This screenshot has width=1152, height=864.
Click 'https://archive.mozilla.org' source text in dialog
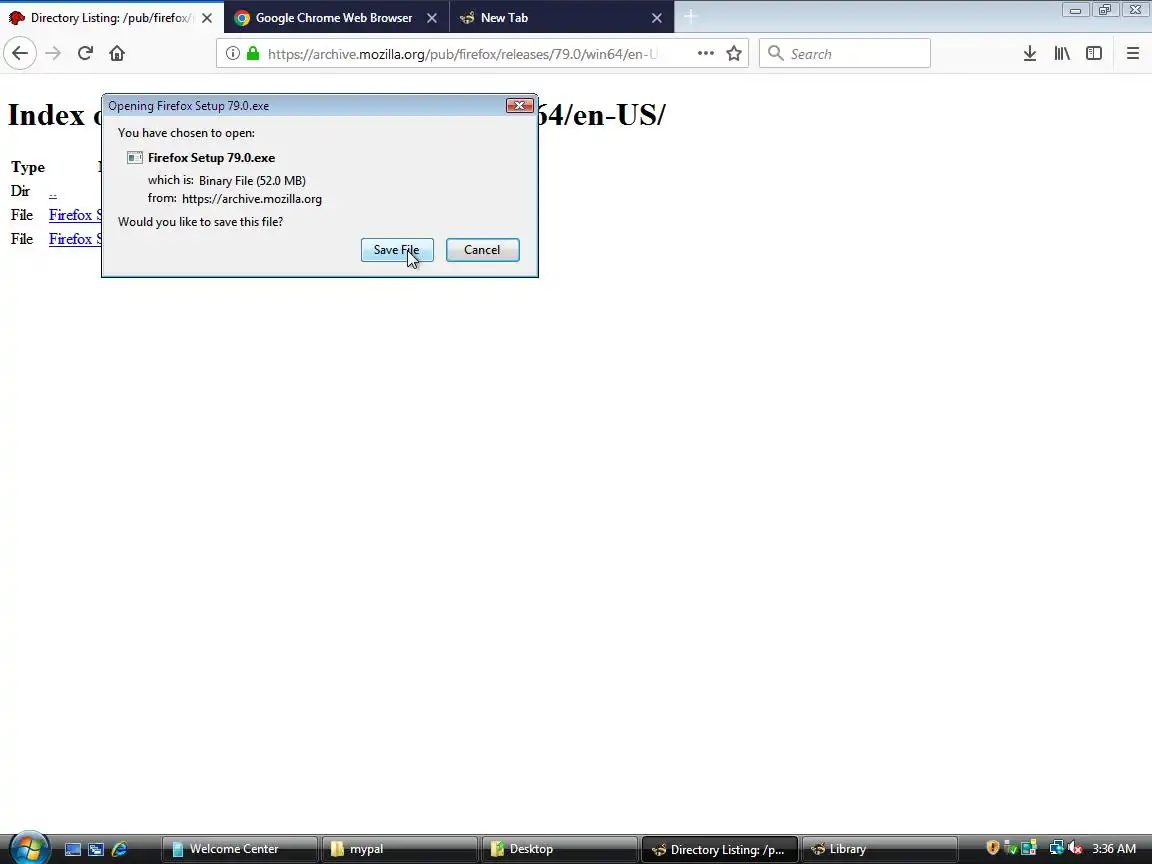coord(252,199)
